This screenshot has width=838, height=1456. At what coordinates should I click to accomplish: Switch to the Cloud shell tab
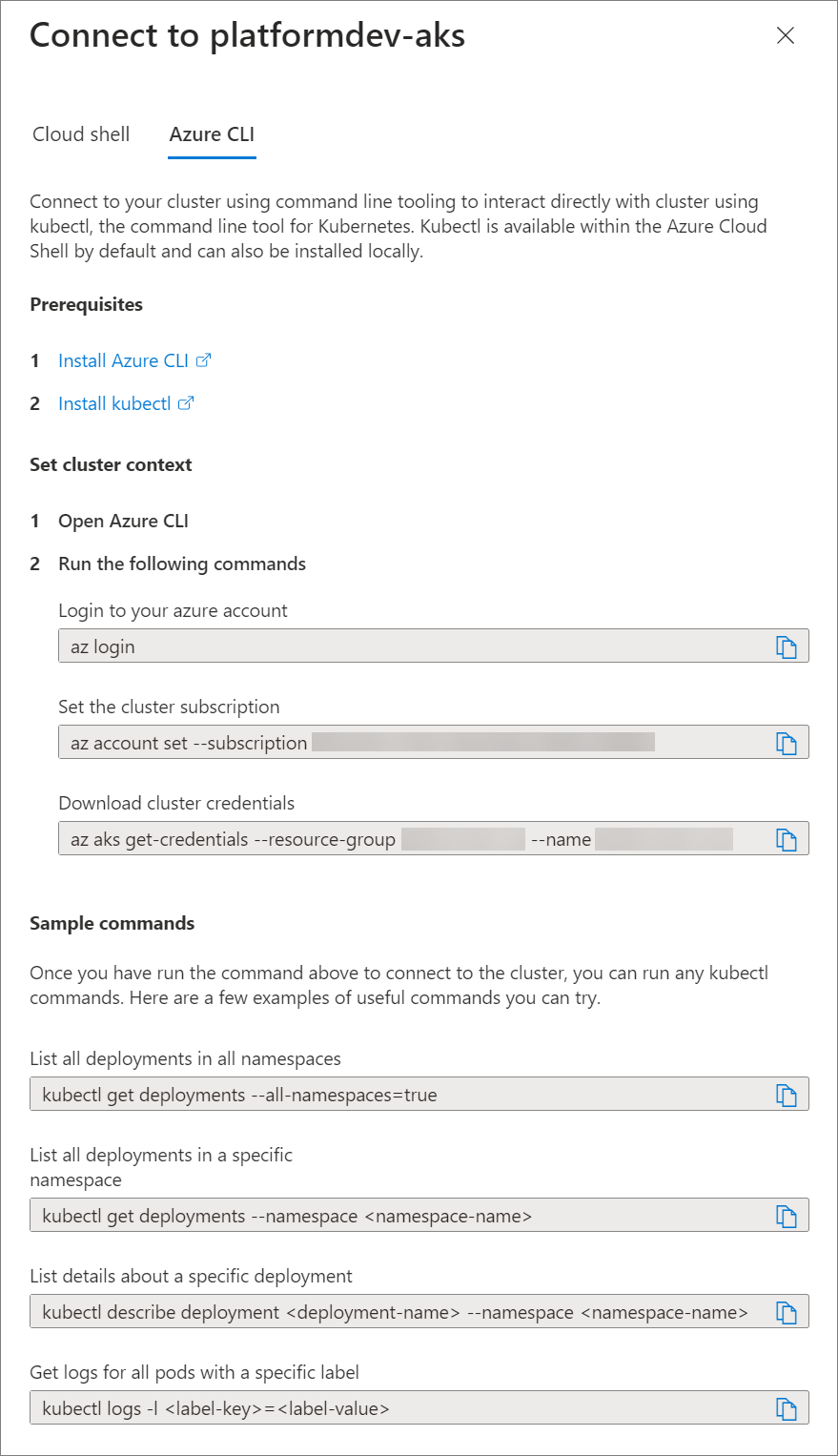81,134
